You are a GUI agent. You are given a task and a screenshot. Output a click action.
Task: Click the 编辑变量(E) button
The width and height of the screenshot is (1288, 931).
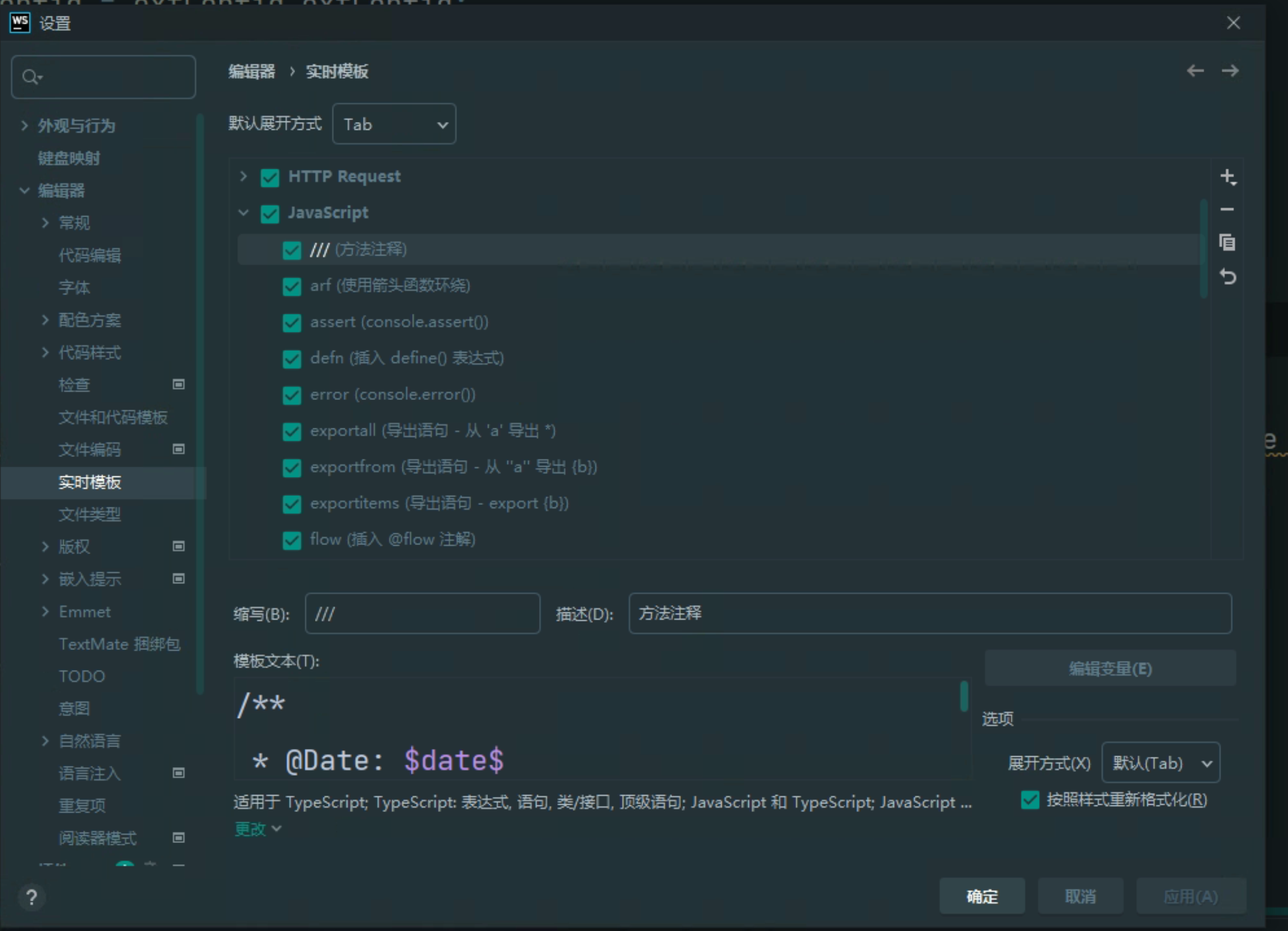[1110, 668]
